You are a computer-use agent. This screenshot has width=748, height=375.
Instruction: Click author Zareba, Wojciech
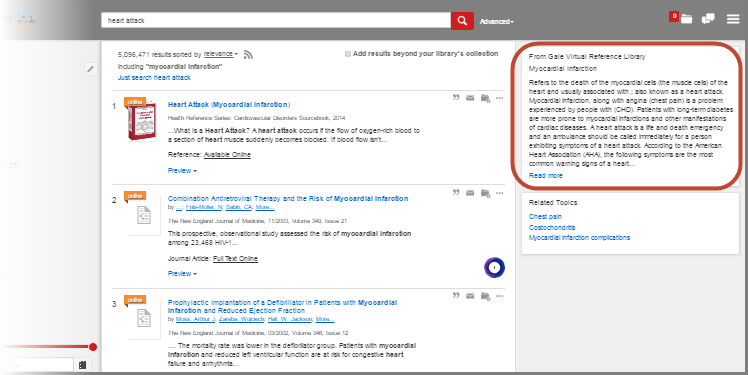[x=242, y=319]
